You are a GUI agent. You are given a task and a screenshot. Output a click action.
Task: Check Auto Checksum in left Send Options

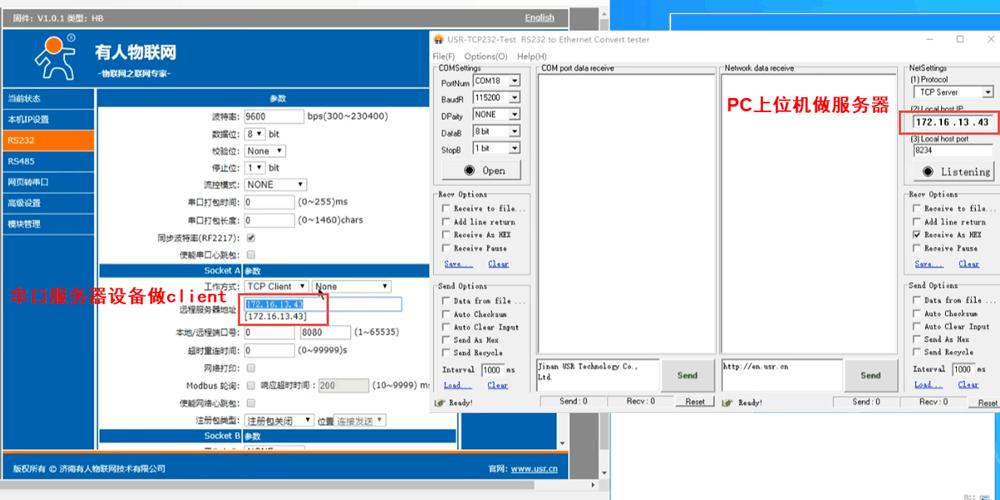446,314
